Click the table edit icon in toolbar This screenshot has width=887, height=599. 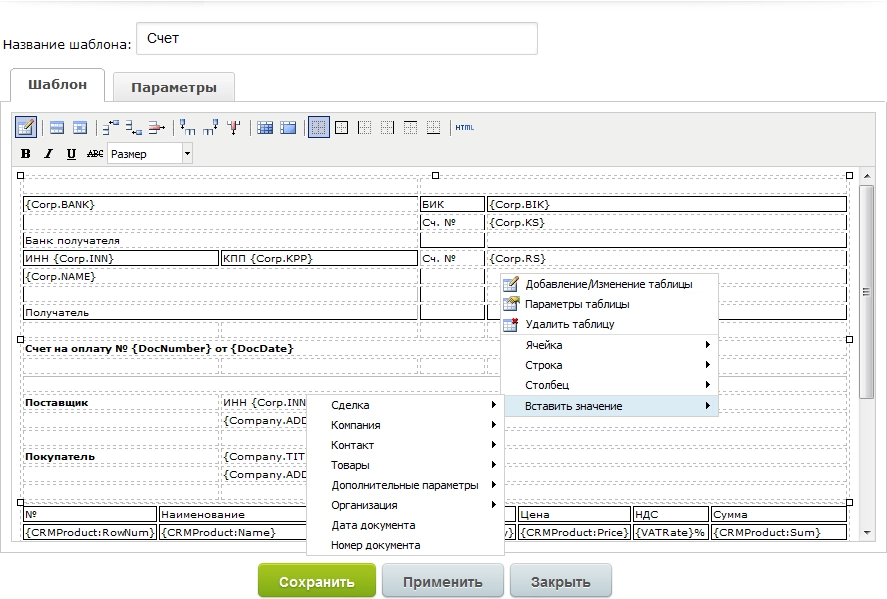pyautogui.click(x=26, y=127)
